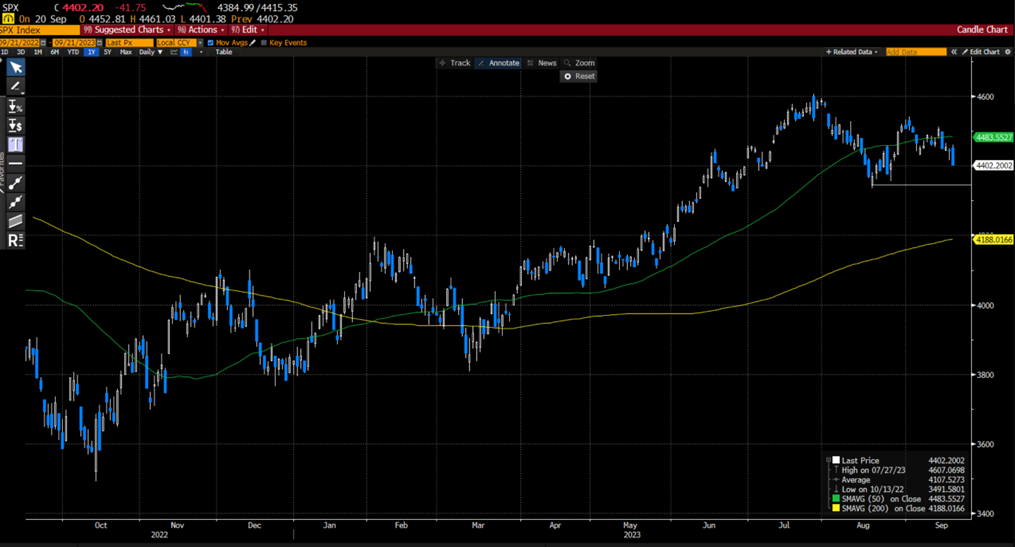Open the Local CCY currency dropdown

tap(178, 43)
